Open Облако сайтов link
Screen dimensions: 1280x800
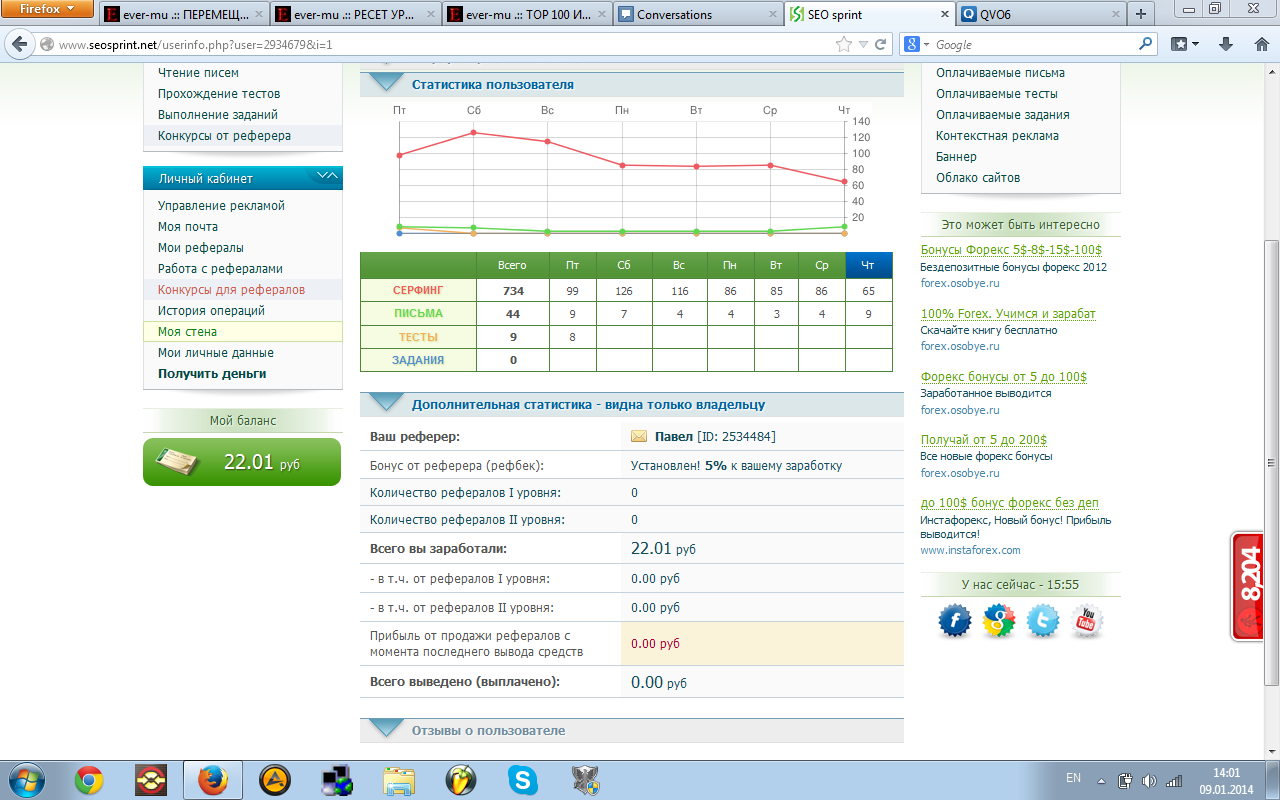tap(978, 177)
